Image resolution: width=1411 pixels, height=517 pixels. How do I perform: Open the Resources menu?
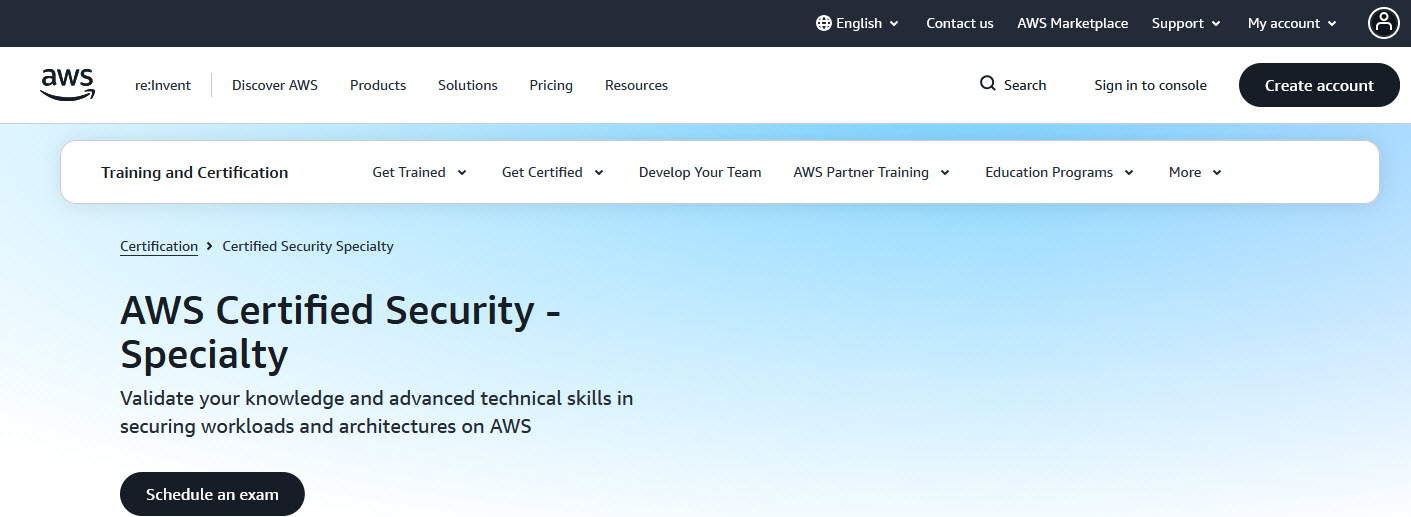coord(636,85)
